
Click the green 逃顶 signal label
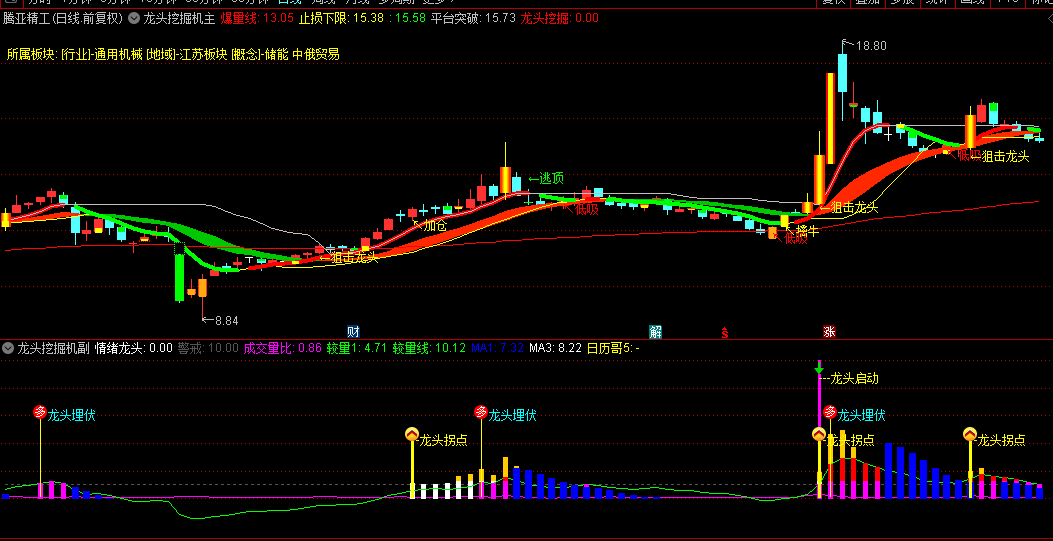552,179
